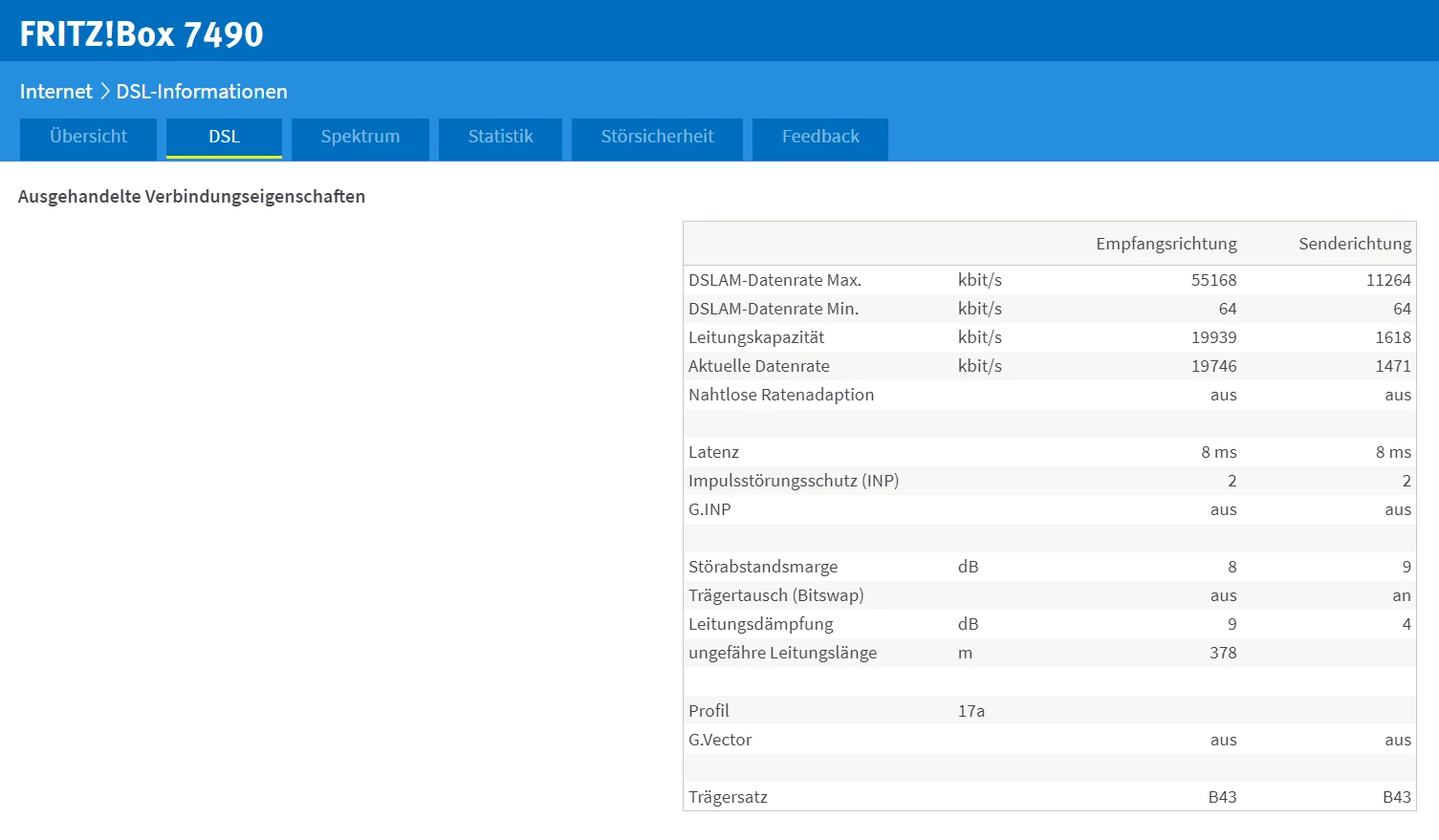Image resolution: width=1439 pixels, height=840 pixels.
Task: Click the Ausgehandelte Verbindungseigenschaften heading
Action: coord(191,197)
